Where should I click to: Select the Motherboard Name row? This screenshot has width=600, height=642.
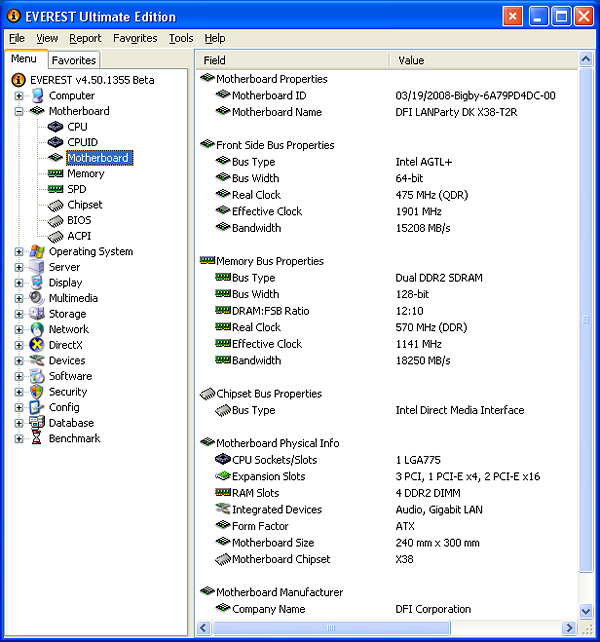[387, 112]
